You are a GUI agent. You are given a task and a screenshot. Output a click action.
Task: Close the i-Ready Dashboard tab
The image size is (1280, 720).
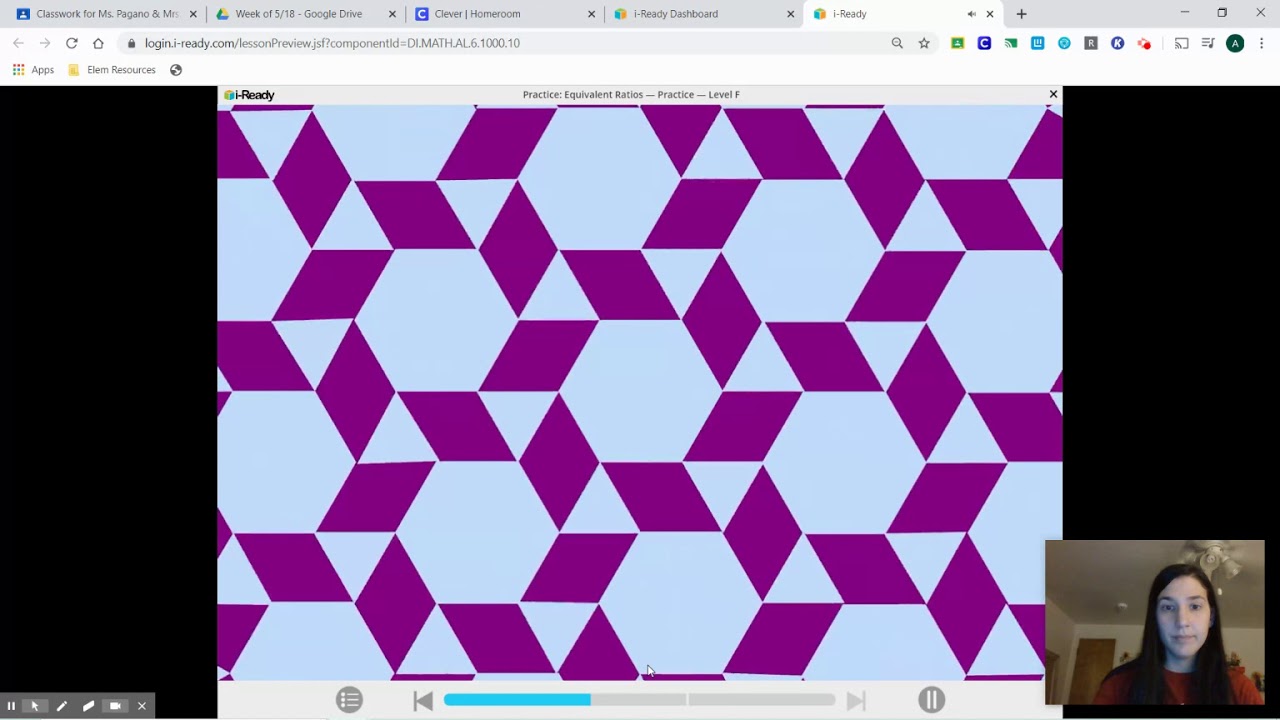(791, 14)
